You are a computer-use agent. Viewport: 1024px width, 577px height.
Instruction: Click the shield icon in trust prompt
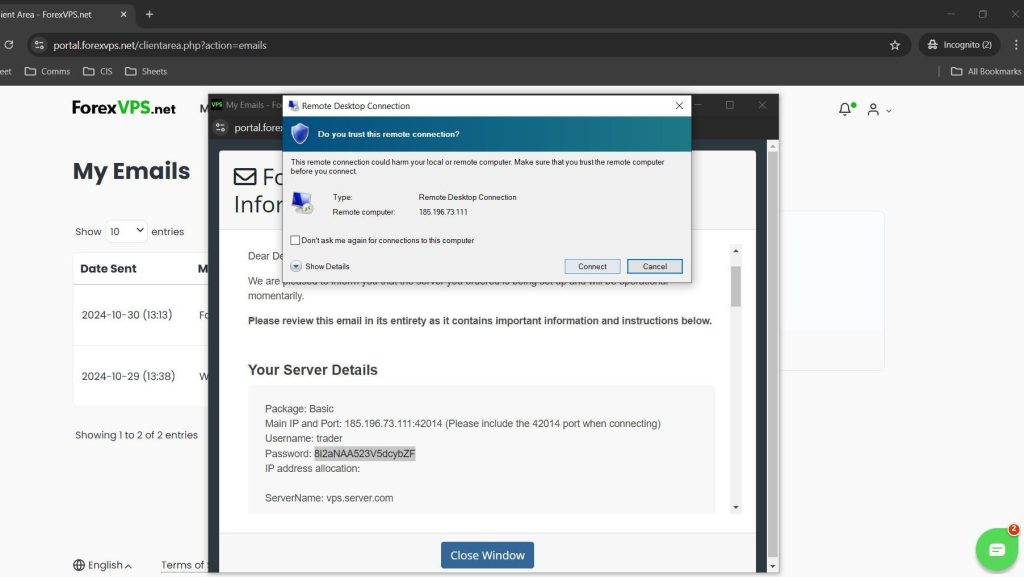(300, 133)
